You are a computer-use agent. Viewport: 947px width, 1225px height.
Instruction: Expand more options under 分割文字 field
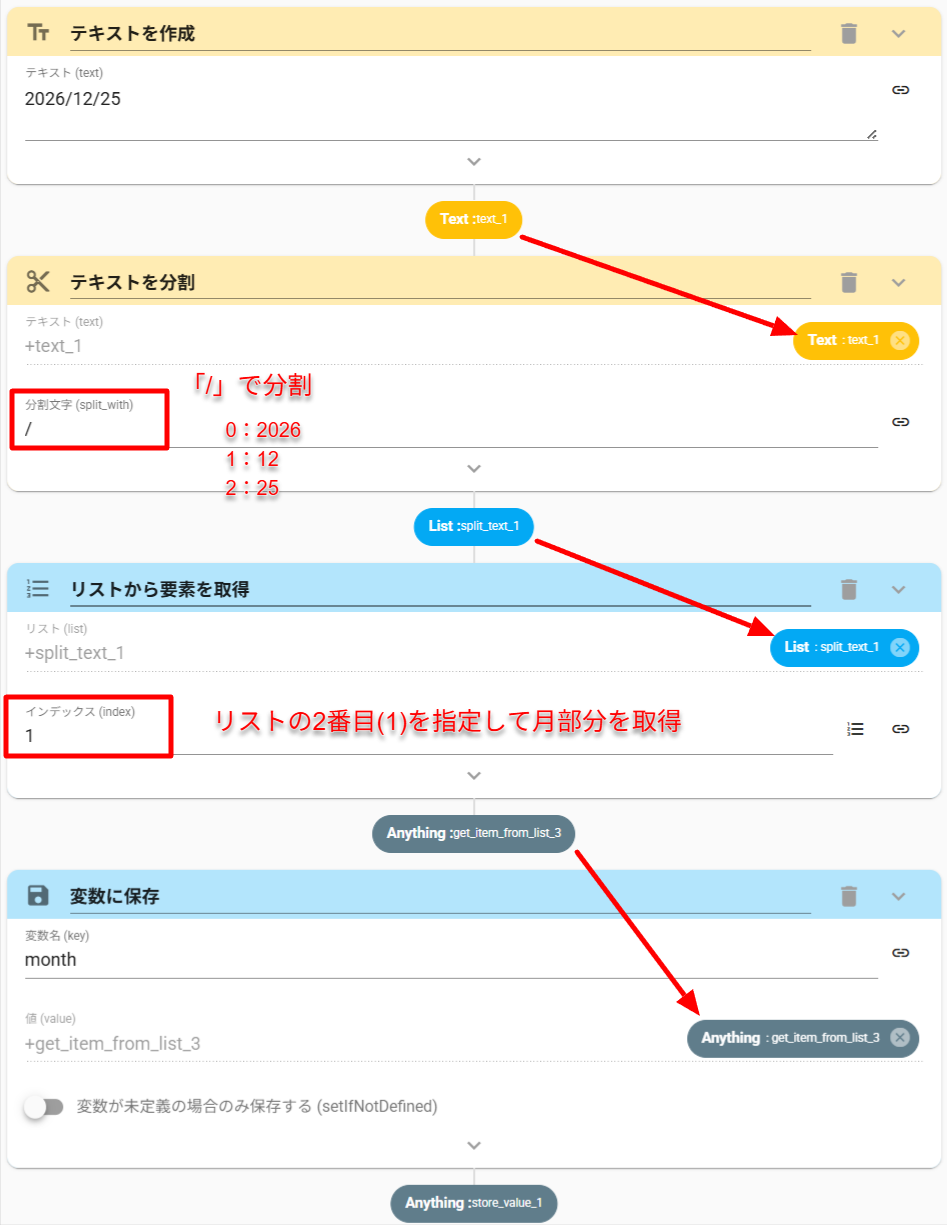[x=474, y=468]
